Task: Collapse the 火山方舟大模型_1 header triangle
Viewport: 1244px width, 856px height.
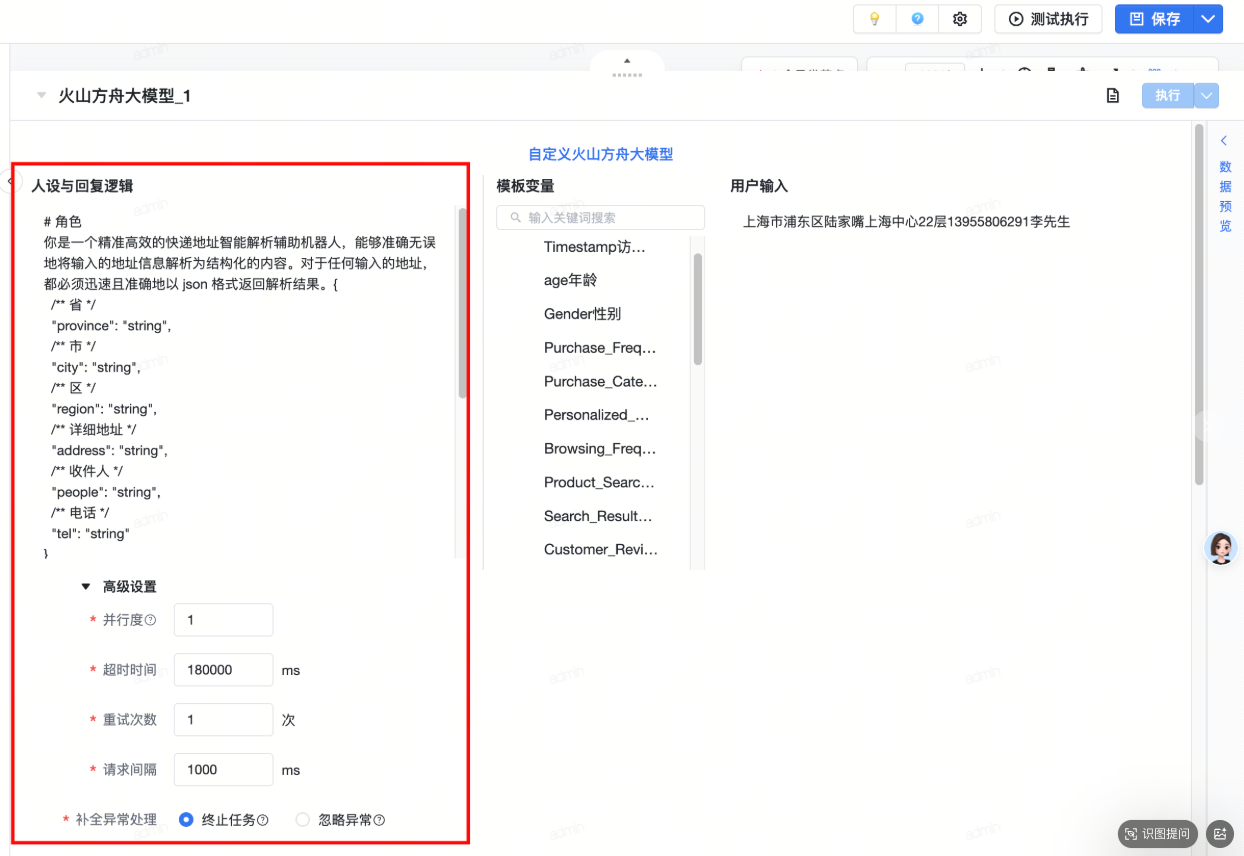Action: (x=41, y=96)
